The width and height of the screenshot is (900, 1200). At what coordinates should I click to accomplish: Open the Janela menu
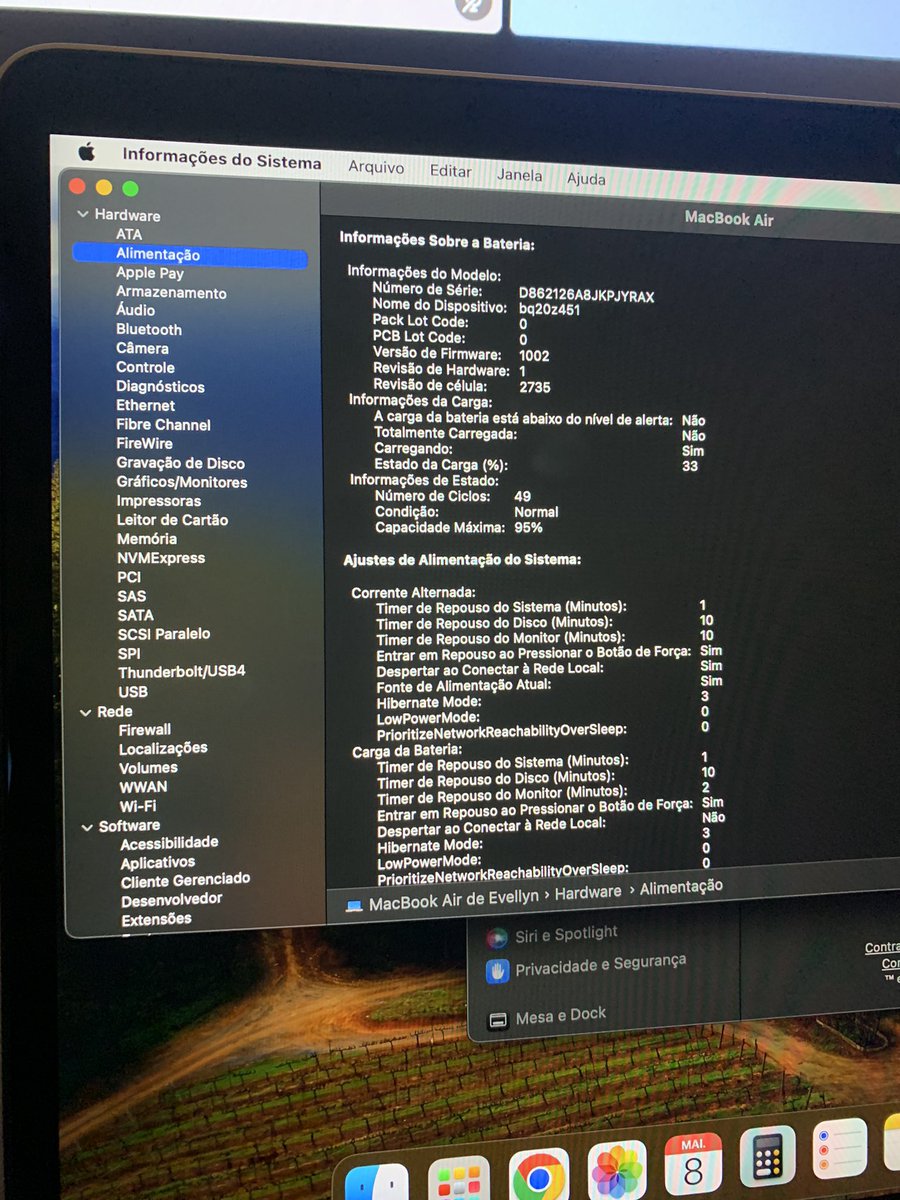point(520,175)
